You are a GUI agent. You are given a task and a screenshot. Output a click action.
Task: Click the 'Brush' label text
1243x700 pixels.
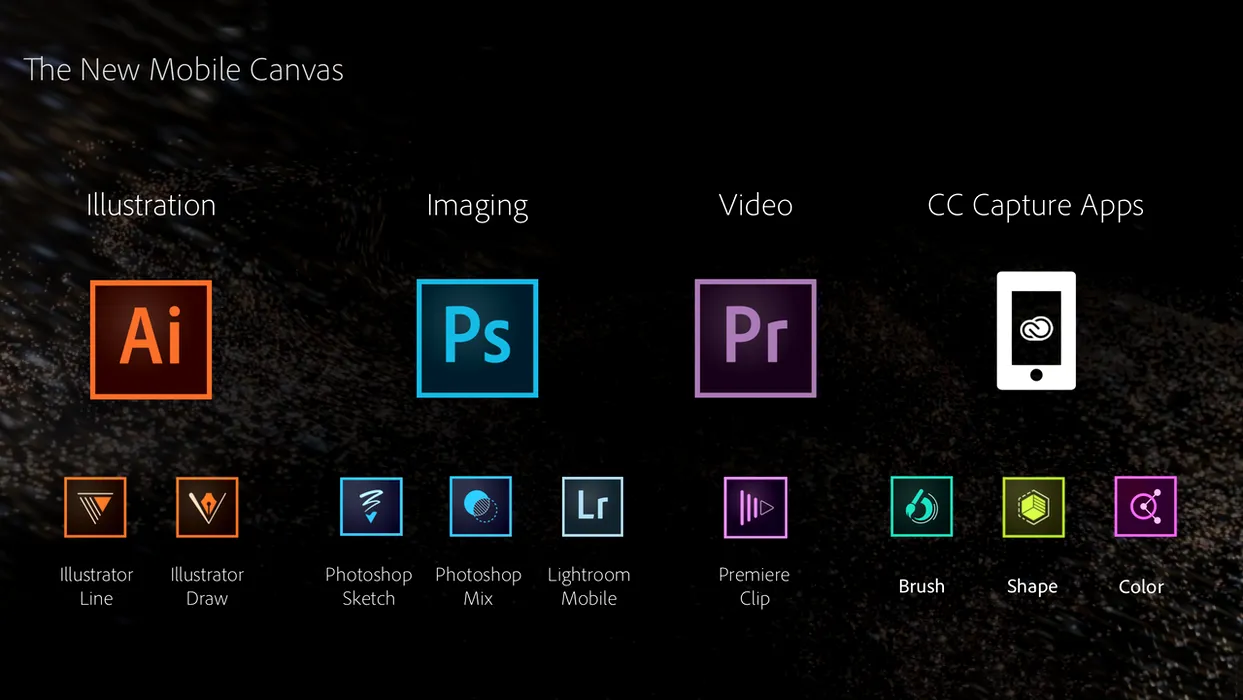click(x=921, y=587)
